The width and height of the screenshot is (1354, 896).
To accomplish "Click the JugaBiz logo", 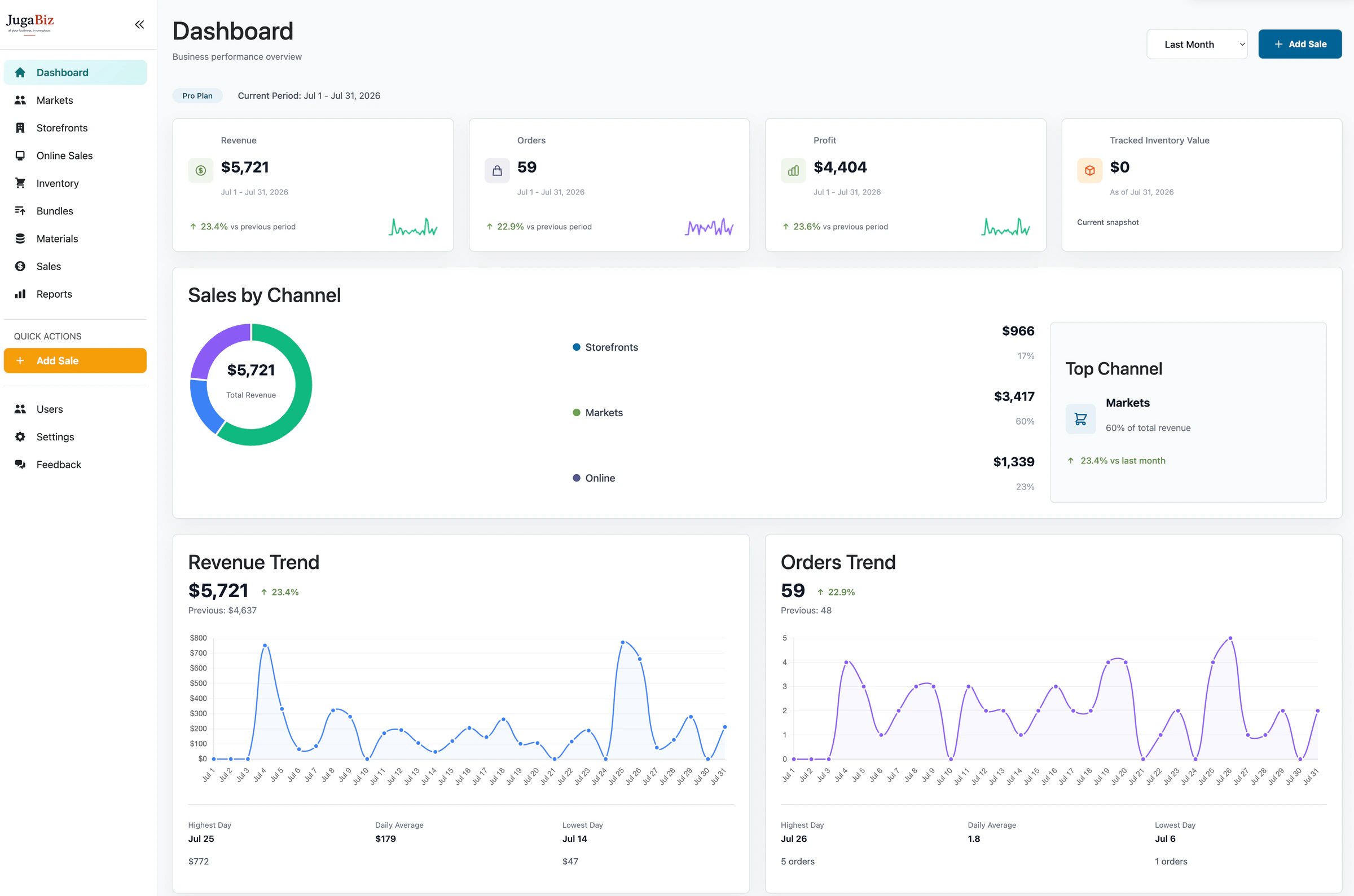I will (x=30, y=24).
